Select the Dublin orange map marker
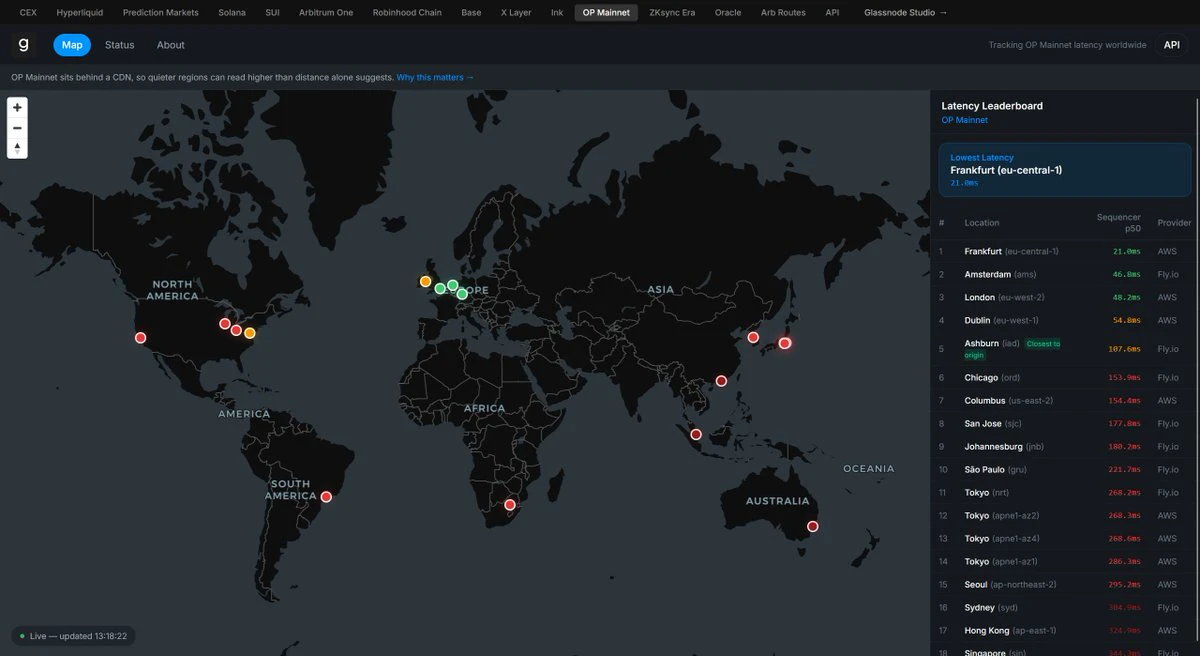 (425, 282)
